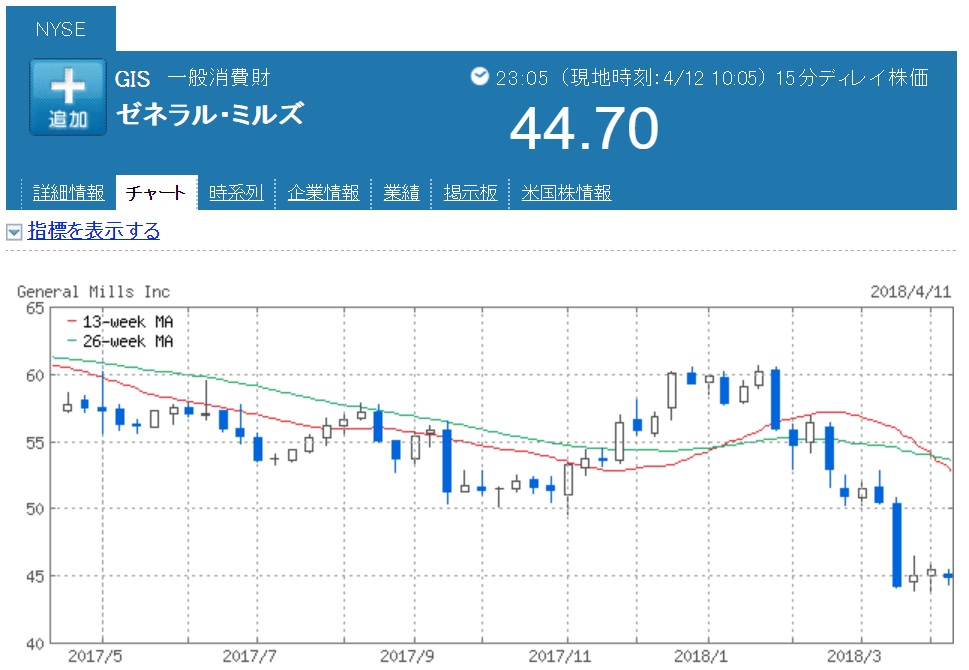Screen dimensions: 969x670
Task: Click the 指標を表示する link
Action: click(94, 231)
